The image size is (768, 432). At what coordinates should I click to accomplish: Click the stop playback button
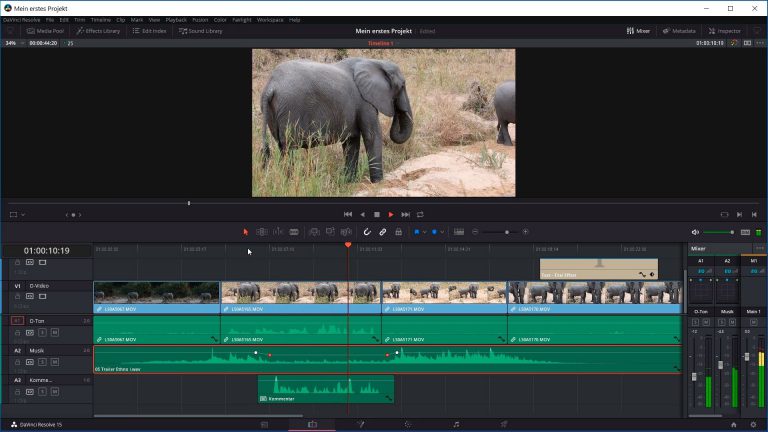377,215
